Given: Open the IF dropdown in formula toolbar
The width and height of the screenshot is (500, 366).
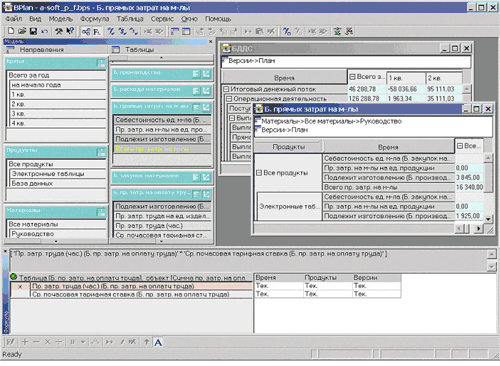Looking at the screenshot, I should [x=83, y=342].
